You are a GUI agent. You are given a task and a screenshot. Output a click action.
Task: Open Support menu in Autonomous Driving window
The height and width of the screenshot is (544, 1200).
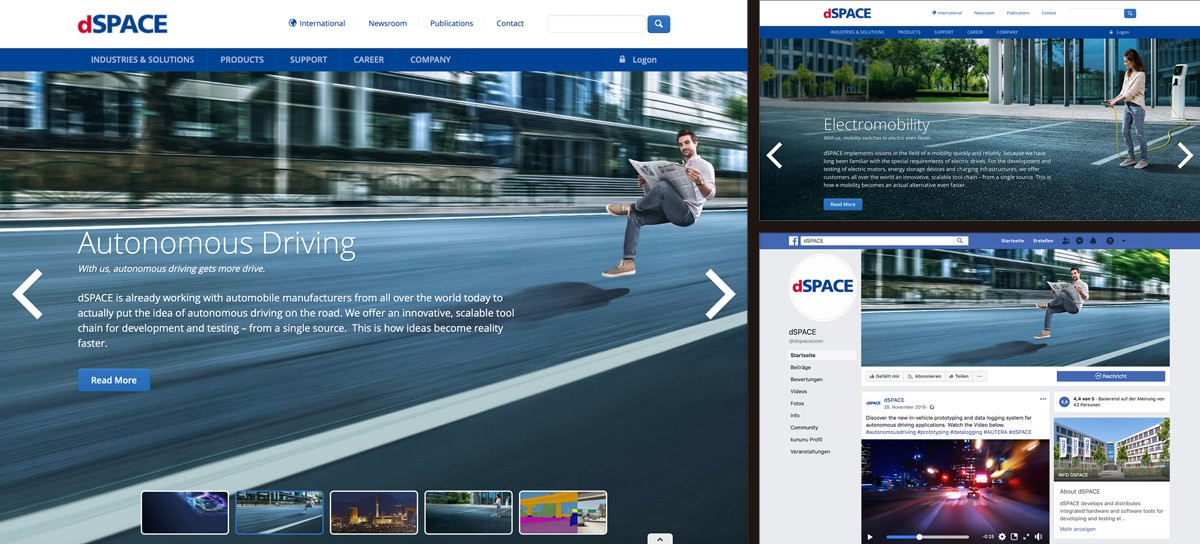(309, 59)
